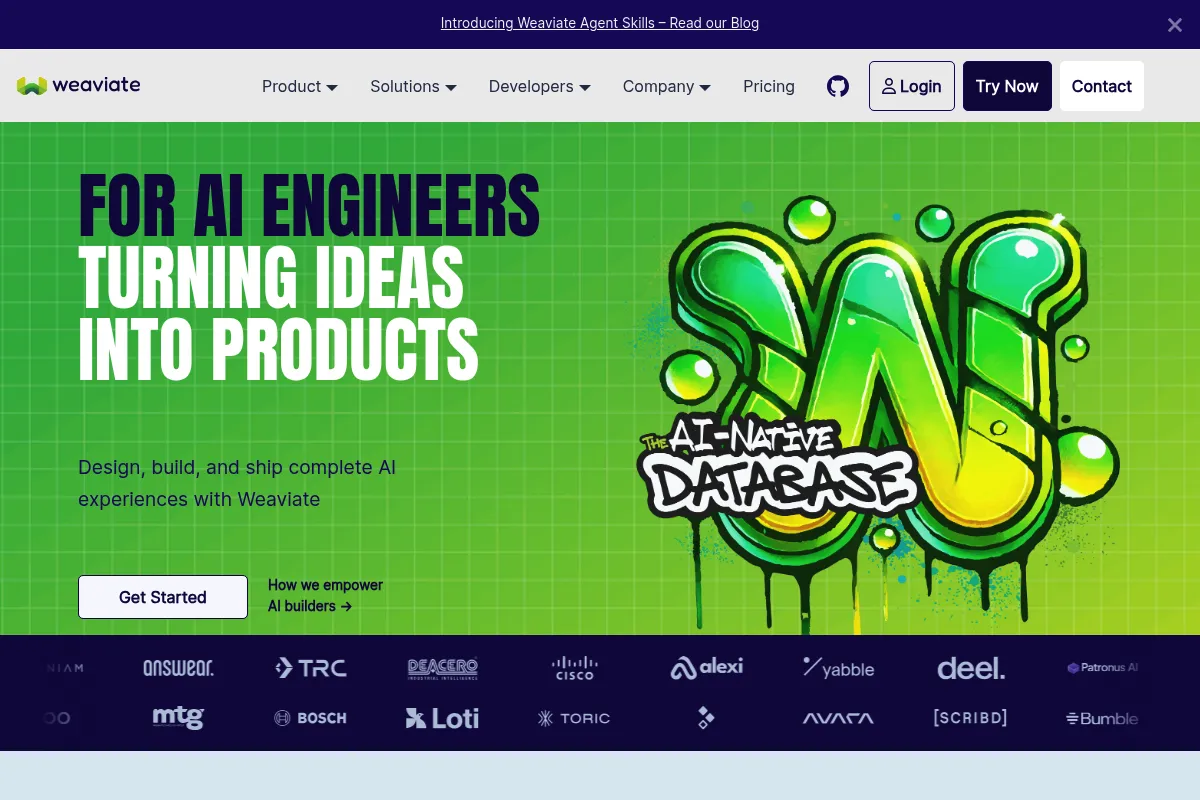Click the 'Design, build, and ship' tagline text
This screenshot has width=1200, height=800.
pyautogui.click(x=237, y=483)
